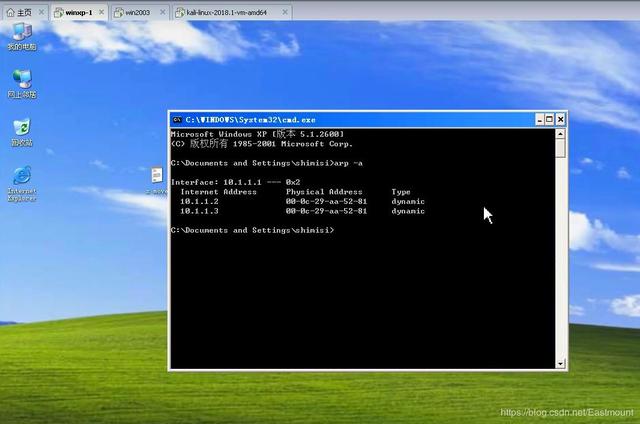Click the 'Type' column header
Viewport: 640px width, 424px height.
point(401,192)
